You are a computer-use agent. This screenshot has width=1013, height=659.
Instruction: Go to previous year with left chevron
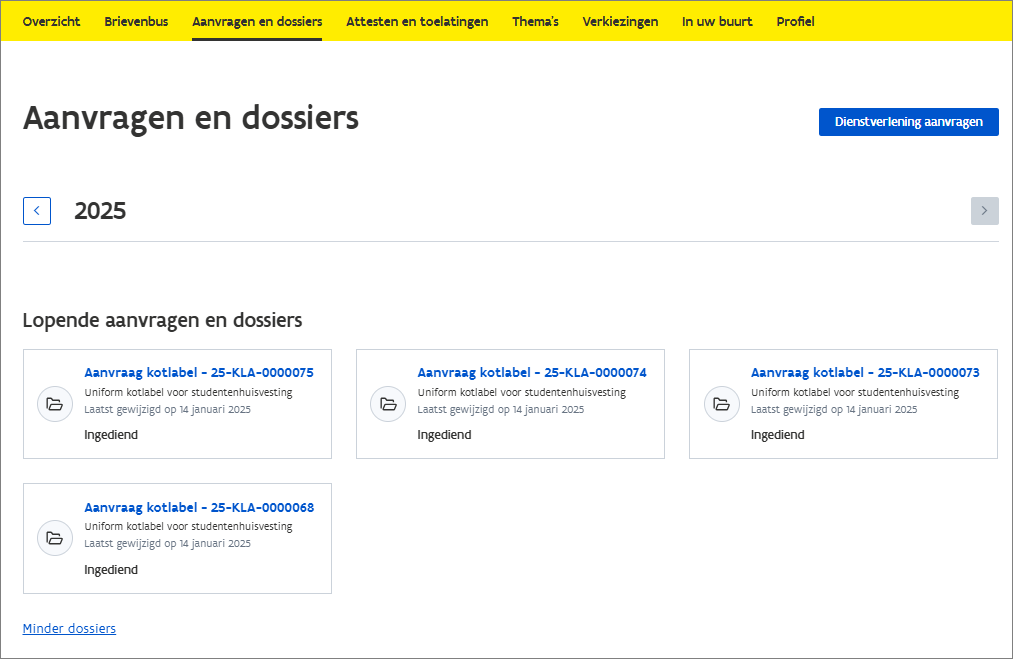(x=37, y=211)
